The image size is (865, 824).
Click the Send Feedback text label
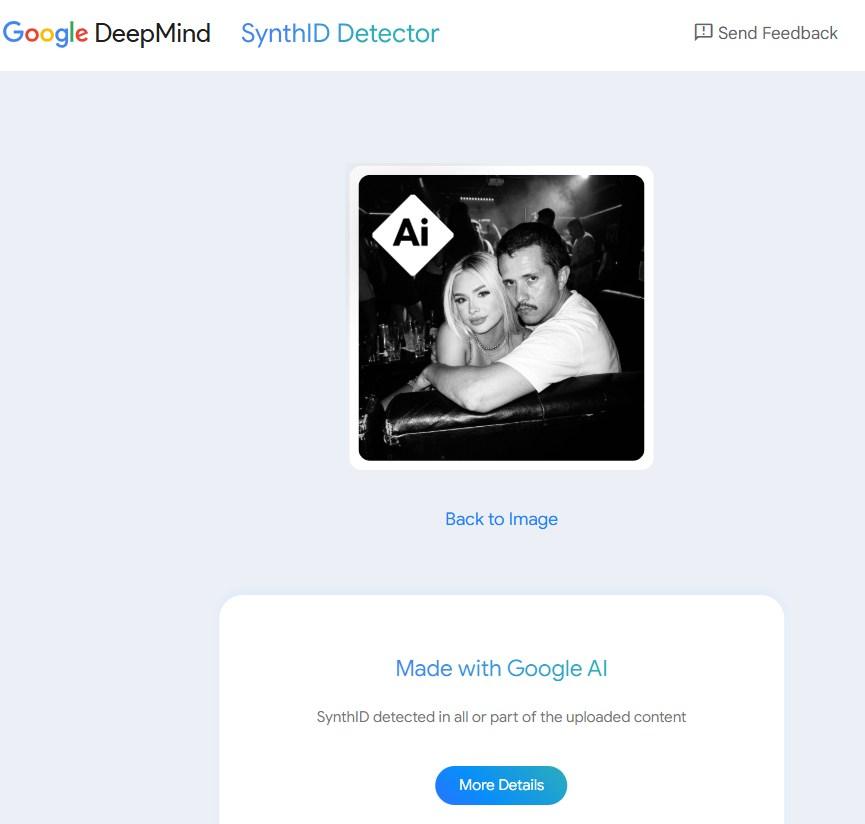point(777,33)
